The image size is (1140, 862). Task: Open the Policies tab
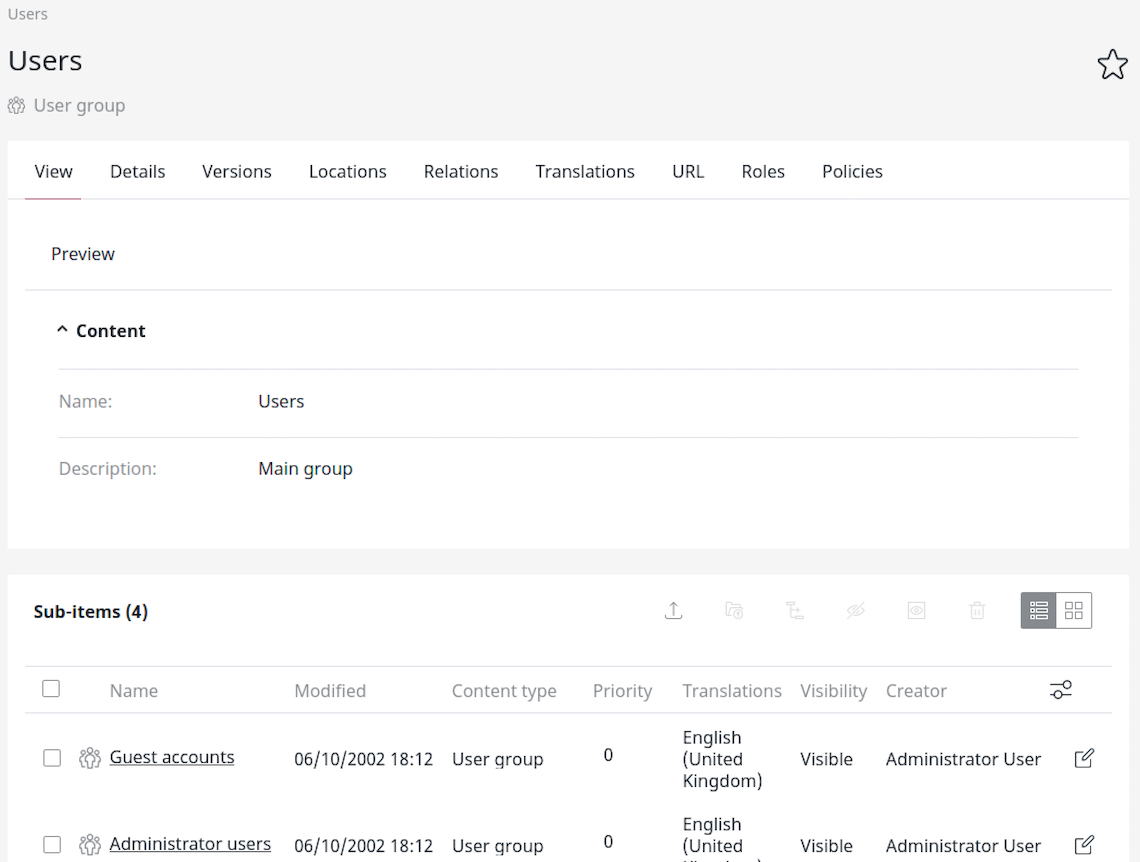pos(852,172)
